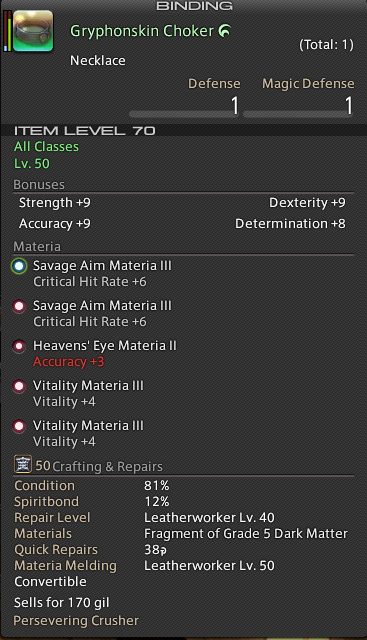Viewport: 367px width, 640px height.
Task: Click the Materia section header
Action: pos(37,247)
